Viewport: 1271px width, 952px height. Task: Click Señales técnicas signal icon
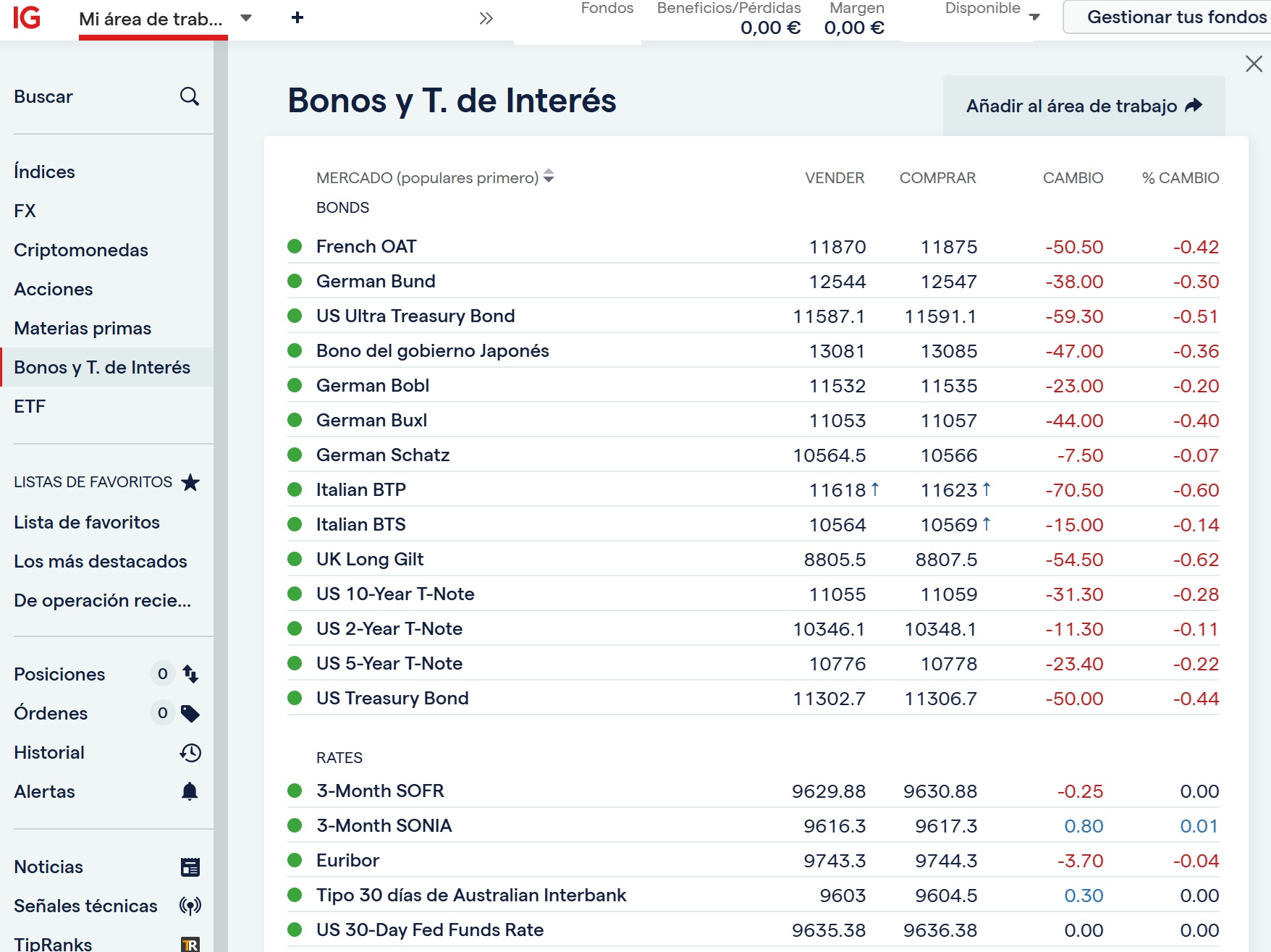(190, 906)
